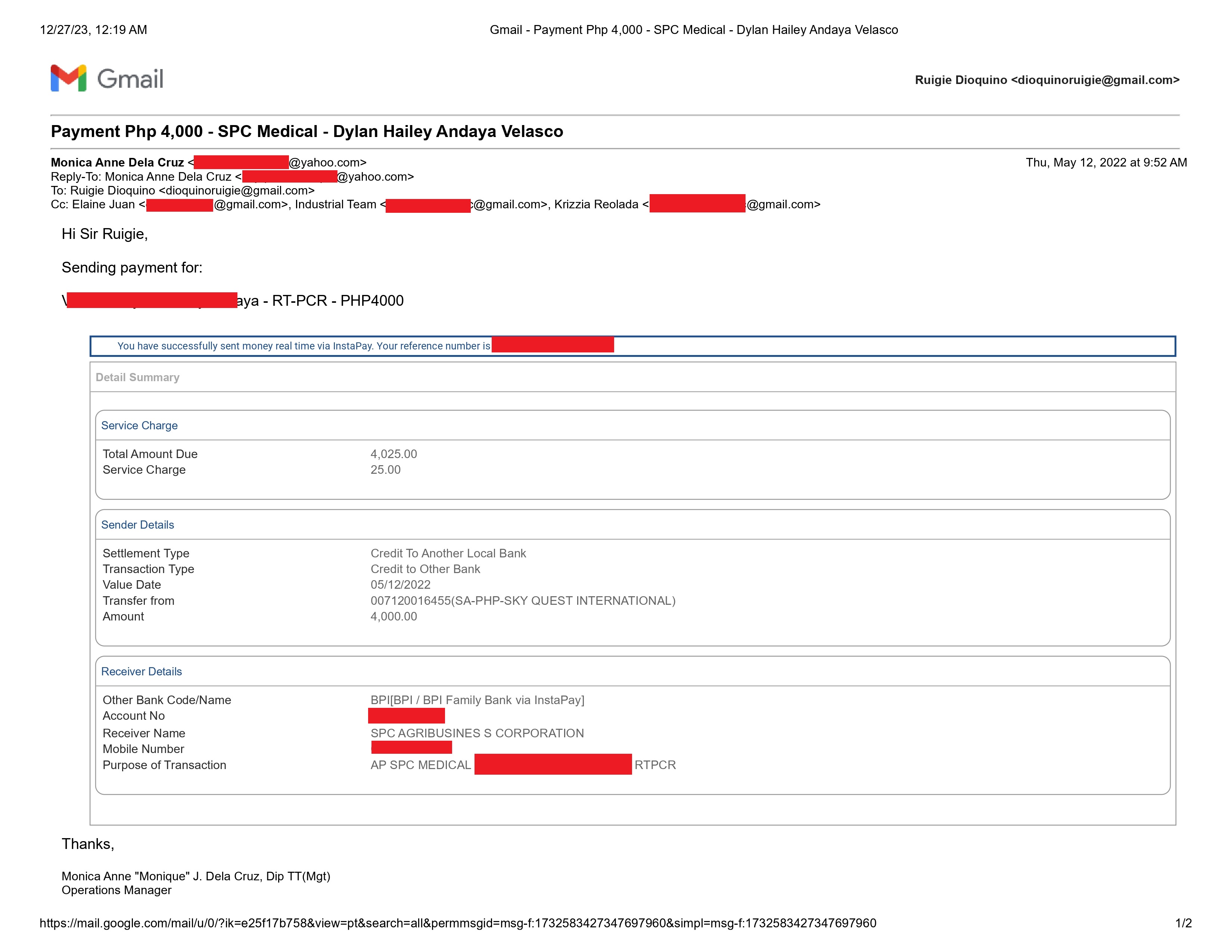Click the Receiver Details section header
This screenshot has height=952, width=1232.
pyautogui.click(x=141, y=671)
